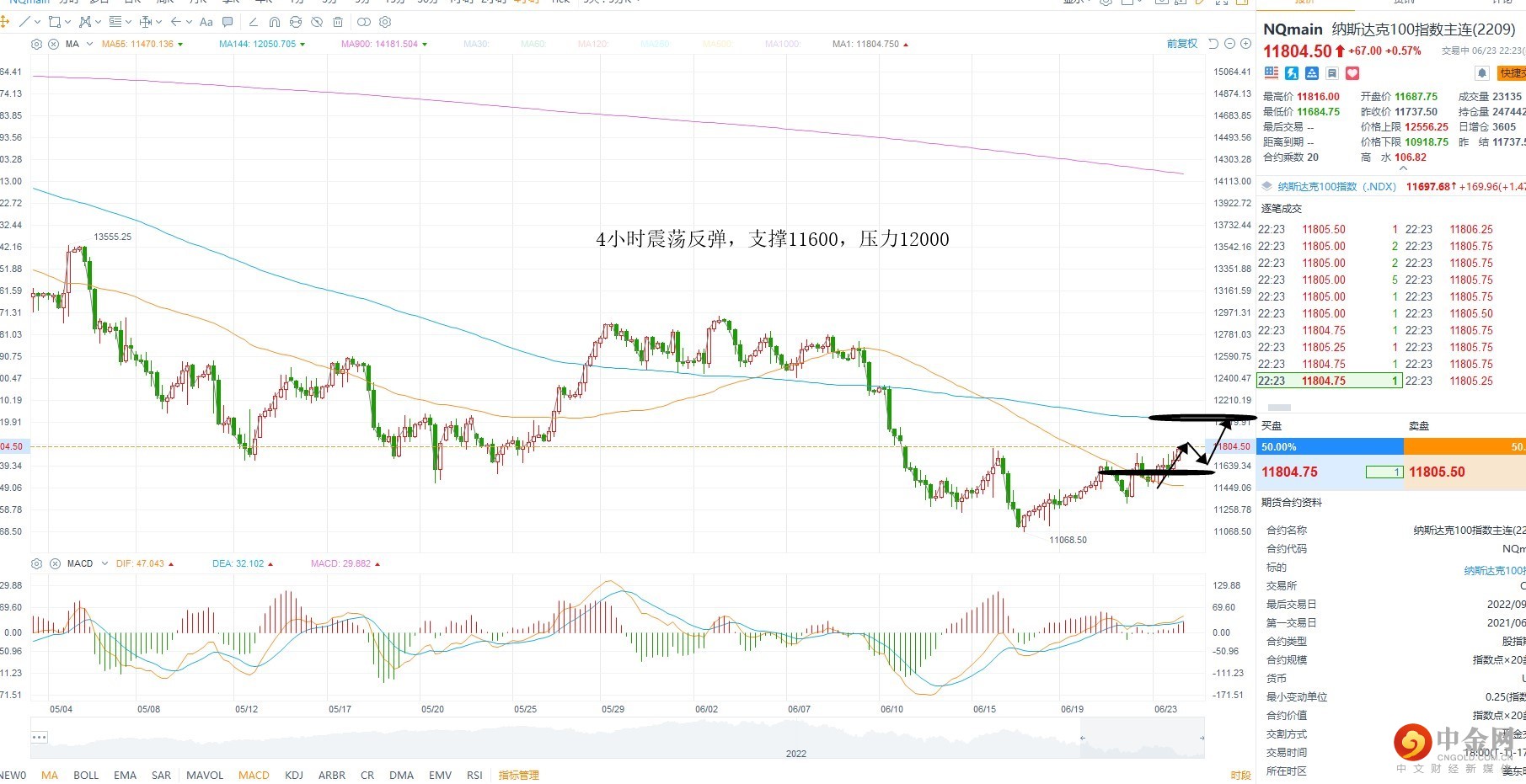
Task: Switch to the KDJ indicator tab
Action: pyautogui.click(x=294, y=775)
